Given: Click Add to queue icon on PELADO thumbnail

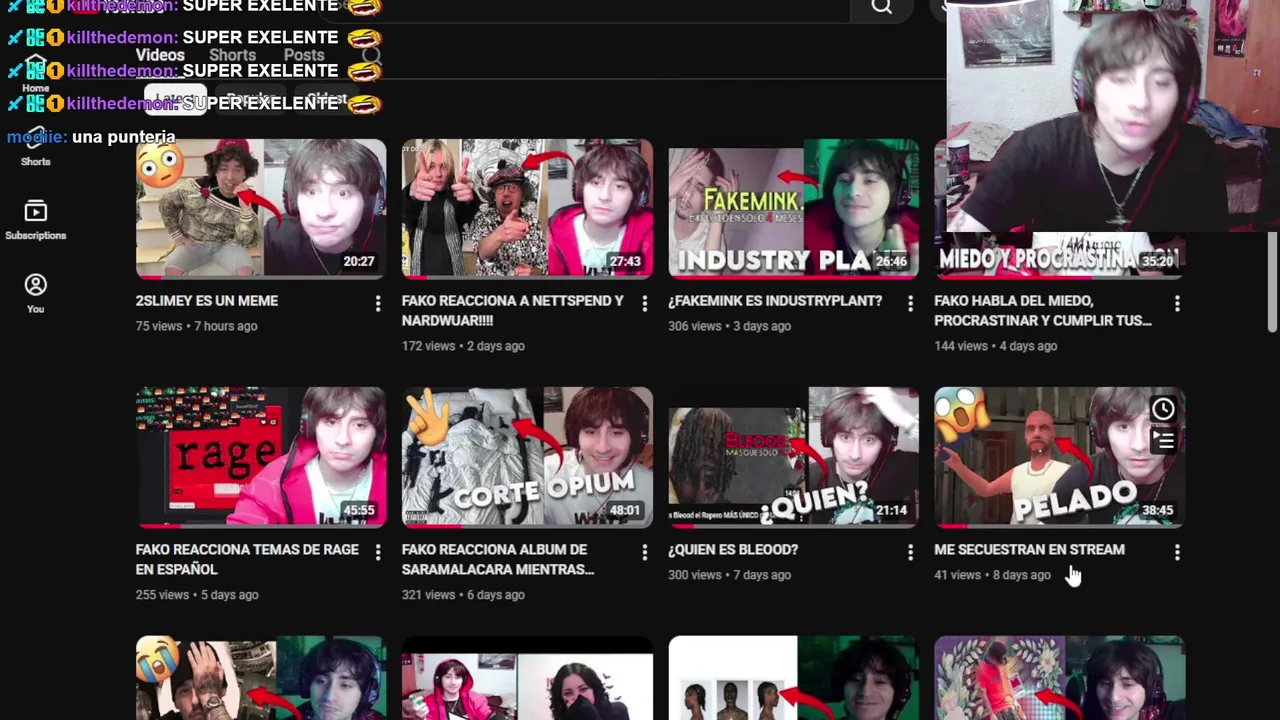Looking at the screenshot, I should [1163, 439].
